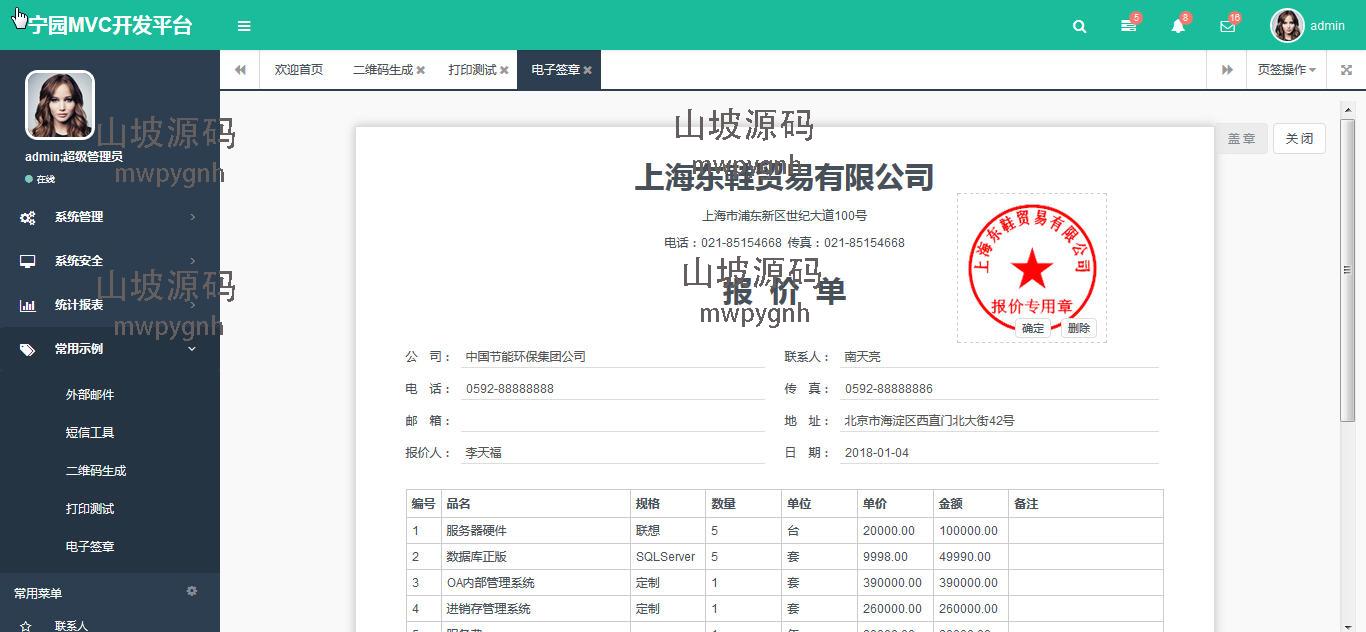This screenshot has width=1366, height=632.
Task: Open the bell notifications icon
Action: point(1178,26)
